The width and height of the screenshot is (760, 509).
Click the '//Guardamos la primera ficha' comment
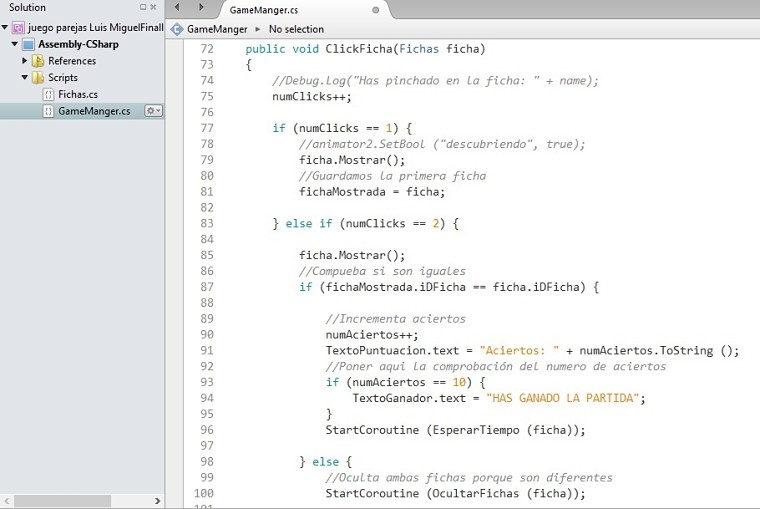[x=392, y=176]
